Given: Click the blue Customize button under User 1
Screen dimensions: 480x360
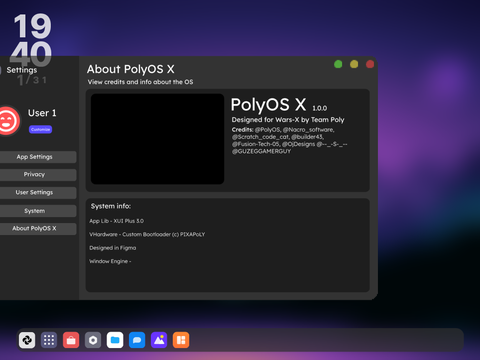Looking at the screenshot, I should tap(40, 129).
